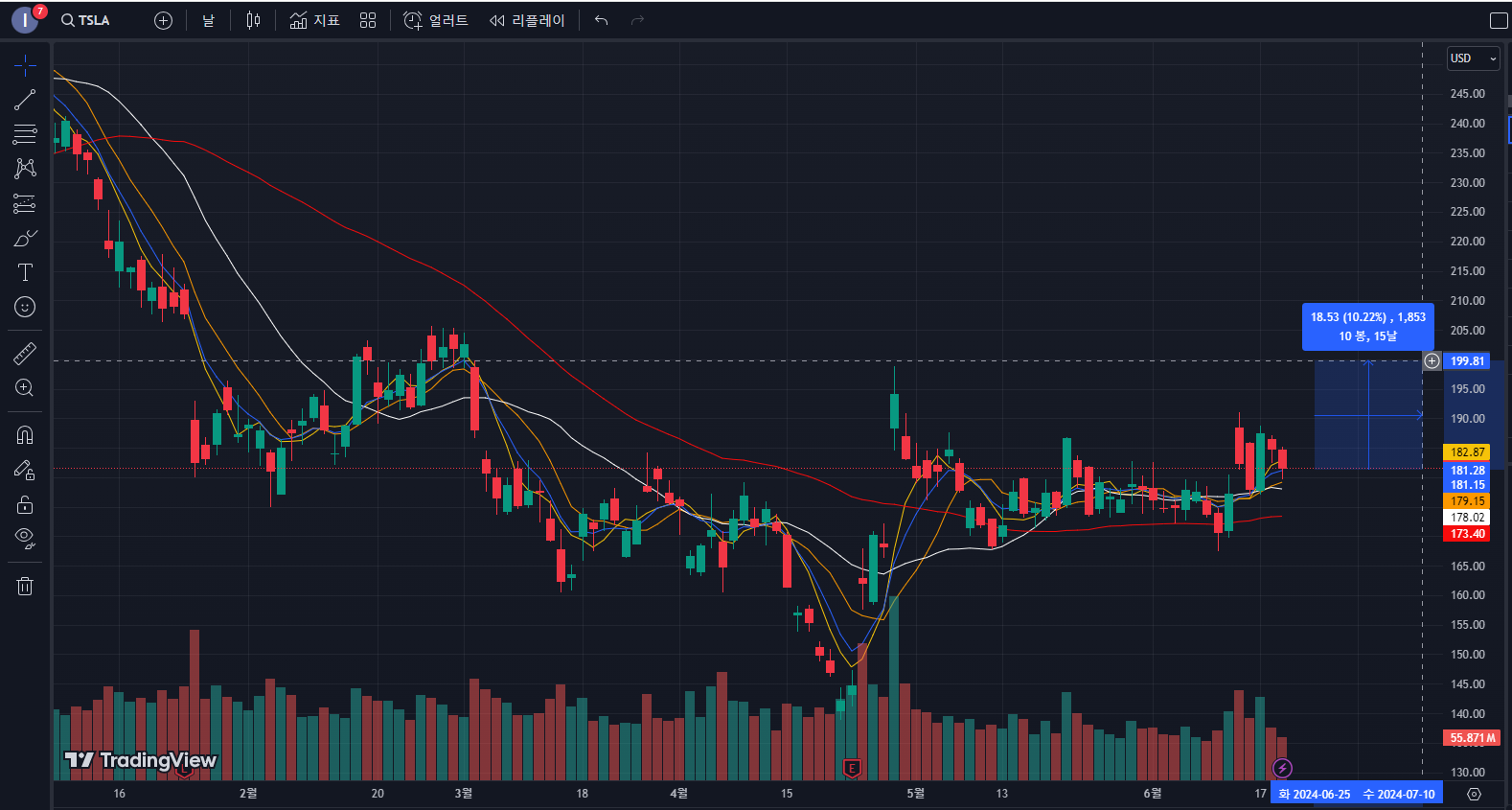
Task: Select the 55.871M volume label
Action: click(x=1472, y=738)
